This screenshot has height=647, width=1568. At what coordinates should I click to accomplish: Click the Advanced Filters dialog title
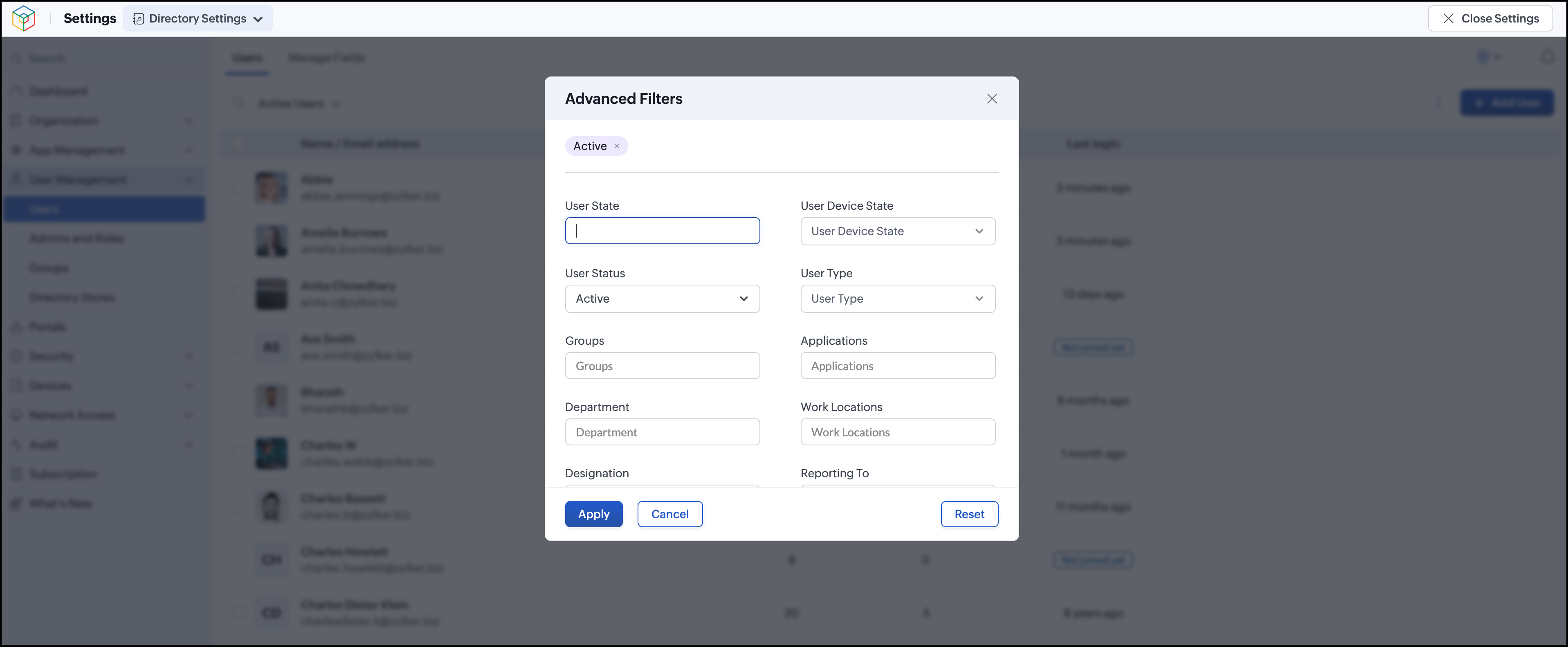click(x=623, y=99)
